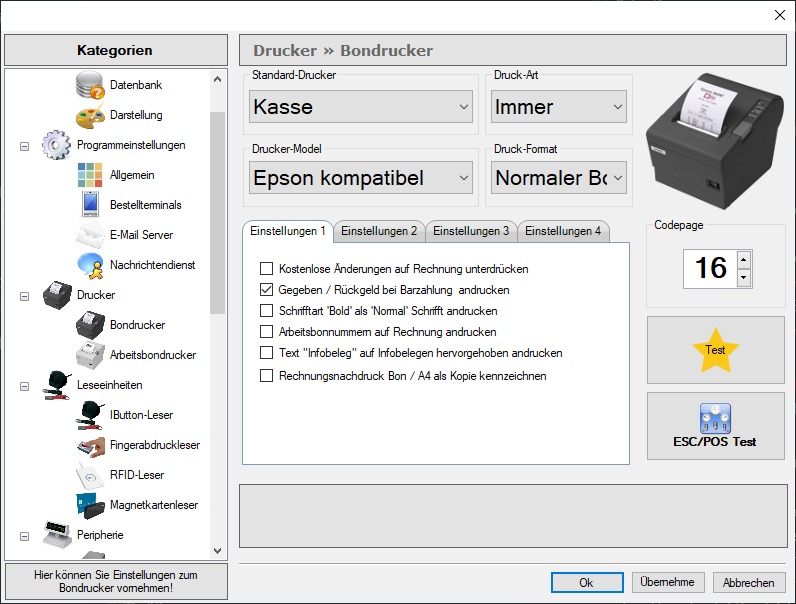796x604 pixels.
Task: Open the Druck-Art dropdown showing Immer
Action: (x=558, y=107)
